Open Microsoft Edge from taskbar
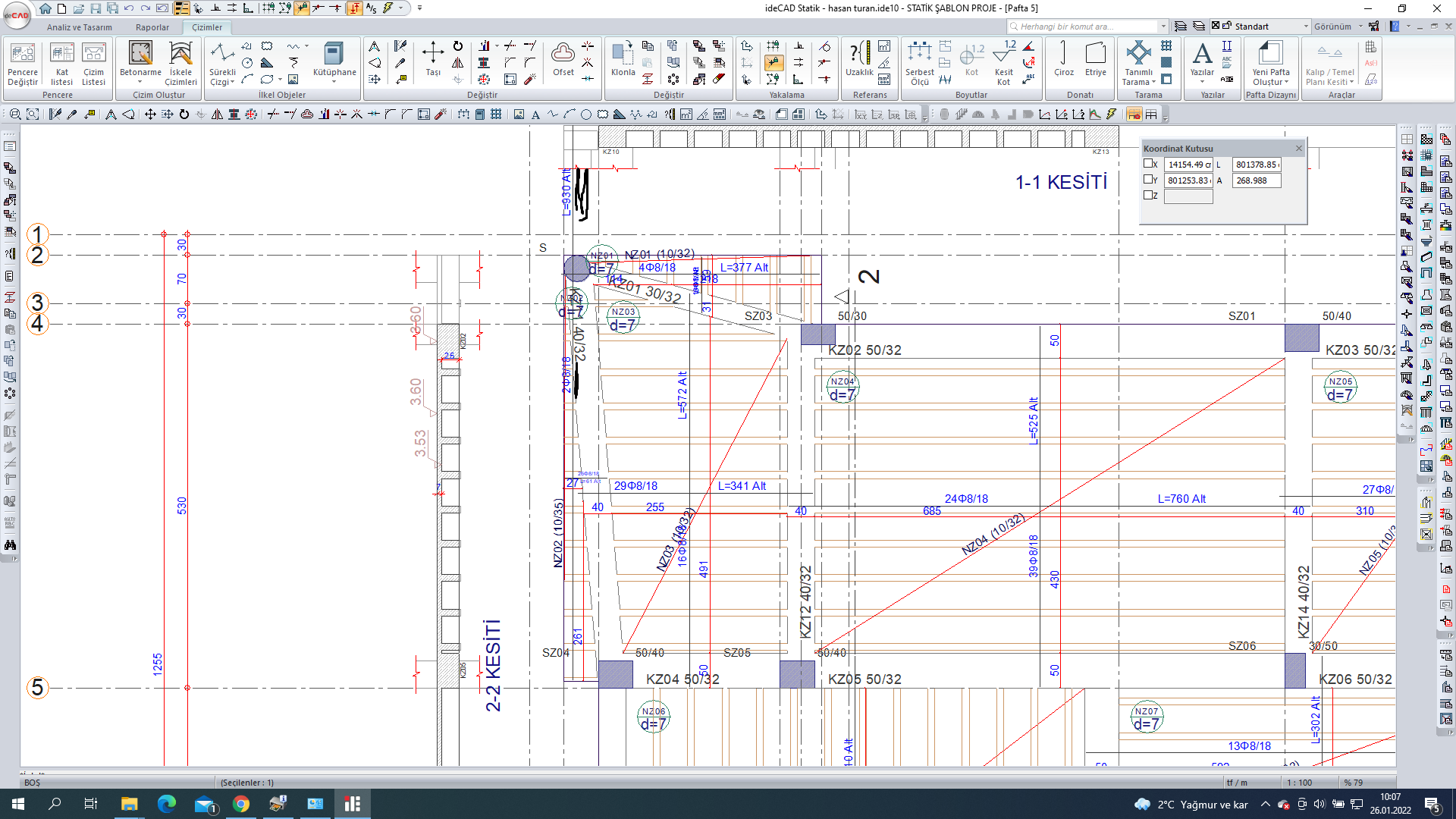Image resolution: width=1456 pixels, height=819 pixels. (166, 804)
